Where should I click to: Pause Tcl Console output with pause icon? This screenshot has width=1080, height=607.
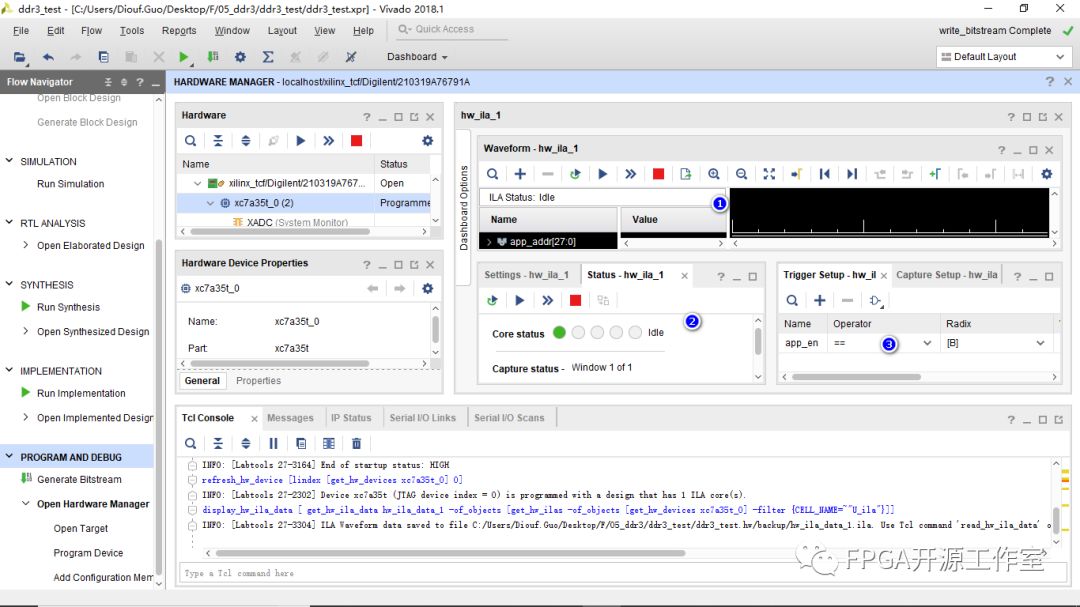(x=273, y=443)
